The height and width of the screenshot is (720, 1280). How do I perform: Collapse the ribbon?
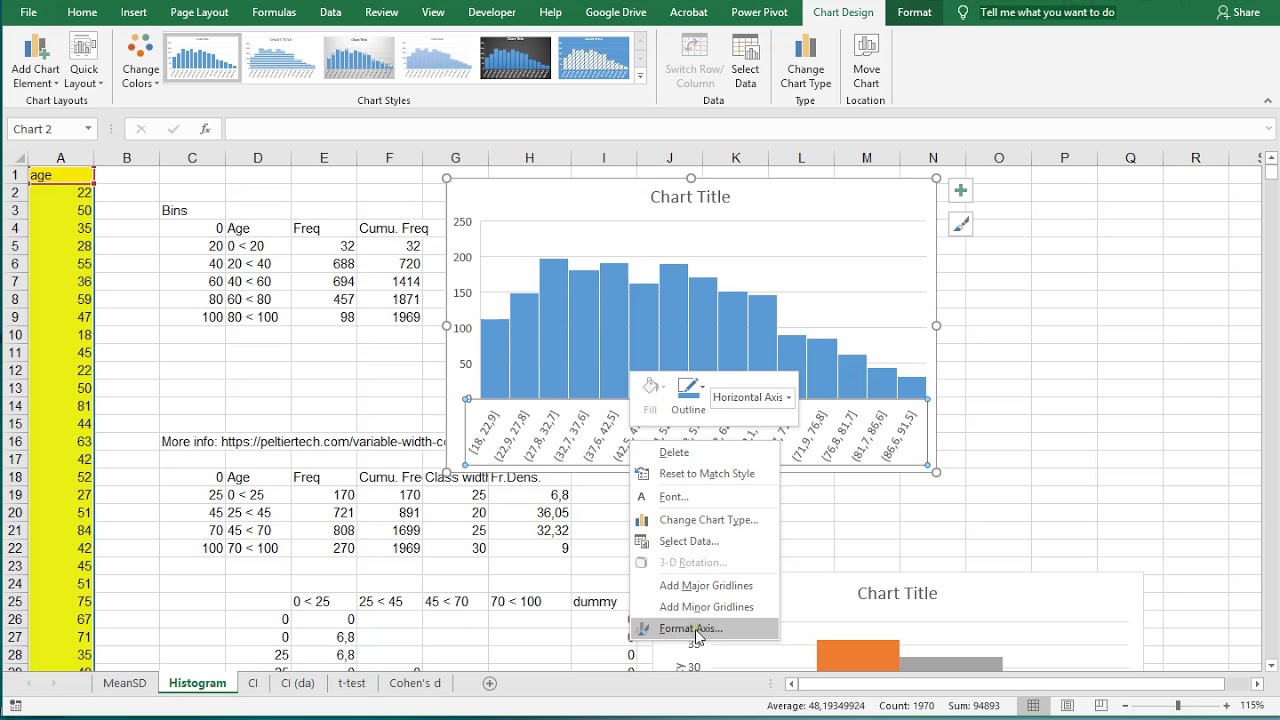click(x=1268, y=100)
